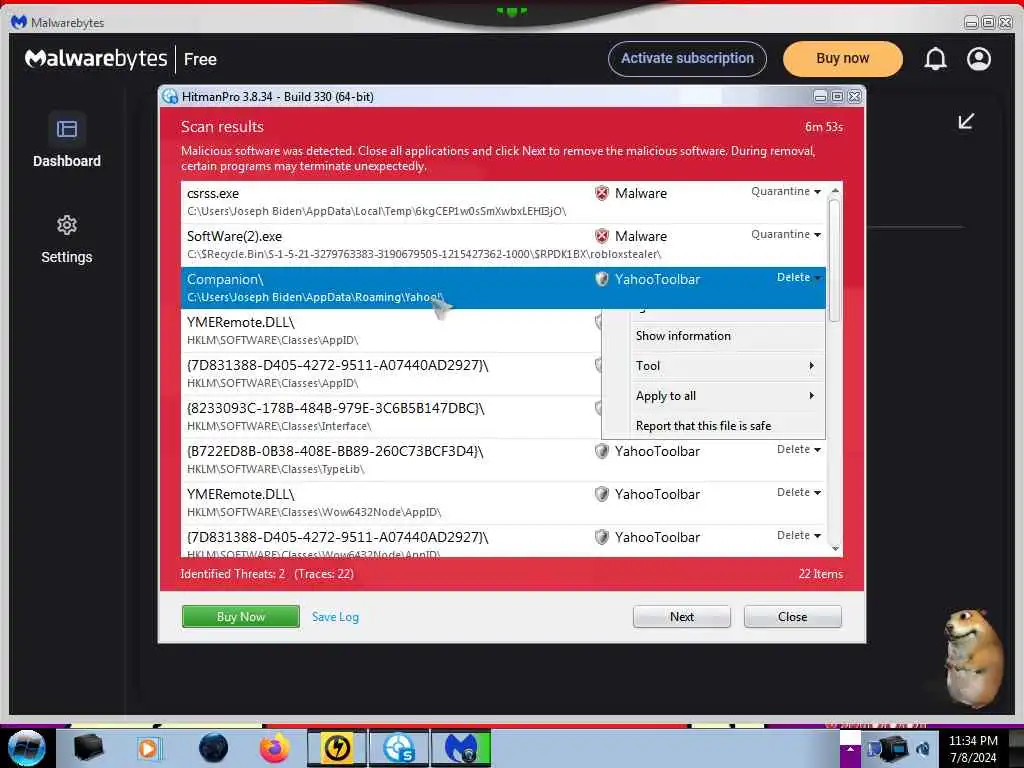Image resolution: width=1024 pixels, height=768 pixels.
Task: Select {B722ED8B-0B38-408E-BB89-260C73BCF3D4} TypeLib row
Action: [x=503, y=460]
